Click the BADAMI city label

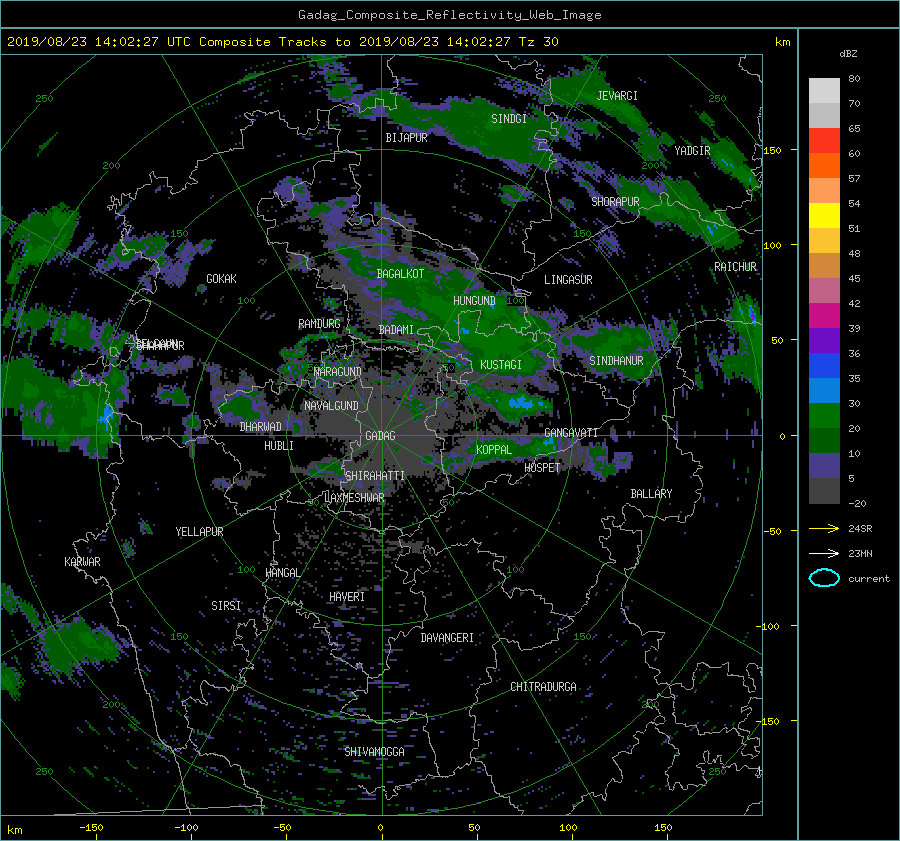(x=396, y=330)
